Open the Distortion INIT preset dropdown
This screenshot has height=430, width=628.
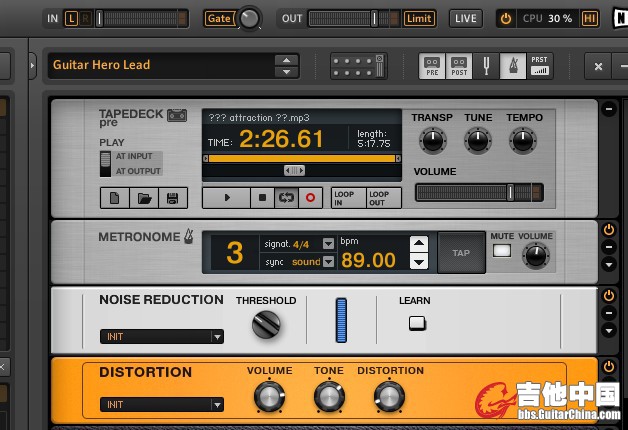[162, 405]
